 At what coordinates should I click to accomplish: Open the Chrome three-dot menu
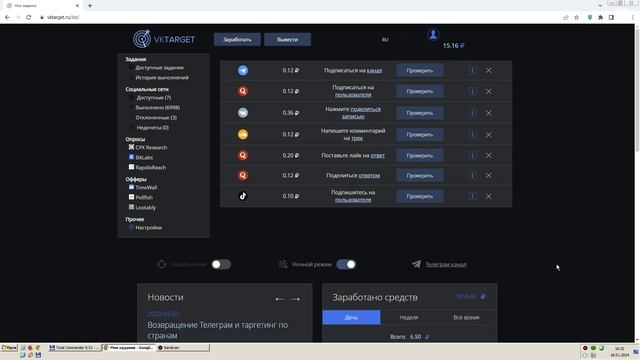(x=633, y=18)
